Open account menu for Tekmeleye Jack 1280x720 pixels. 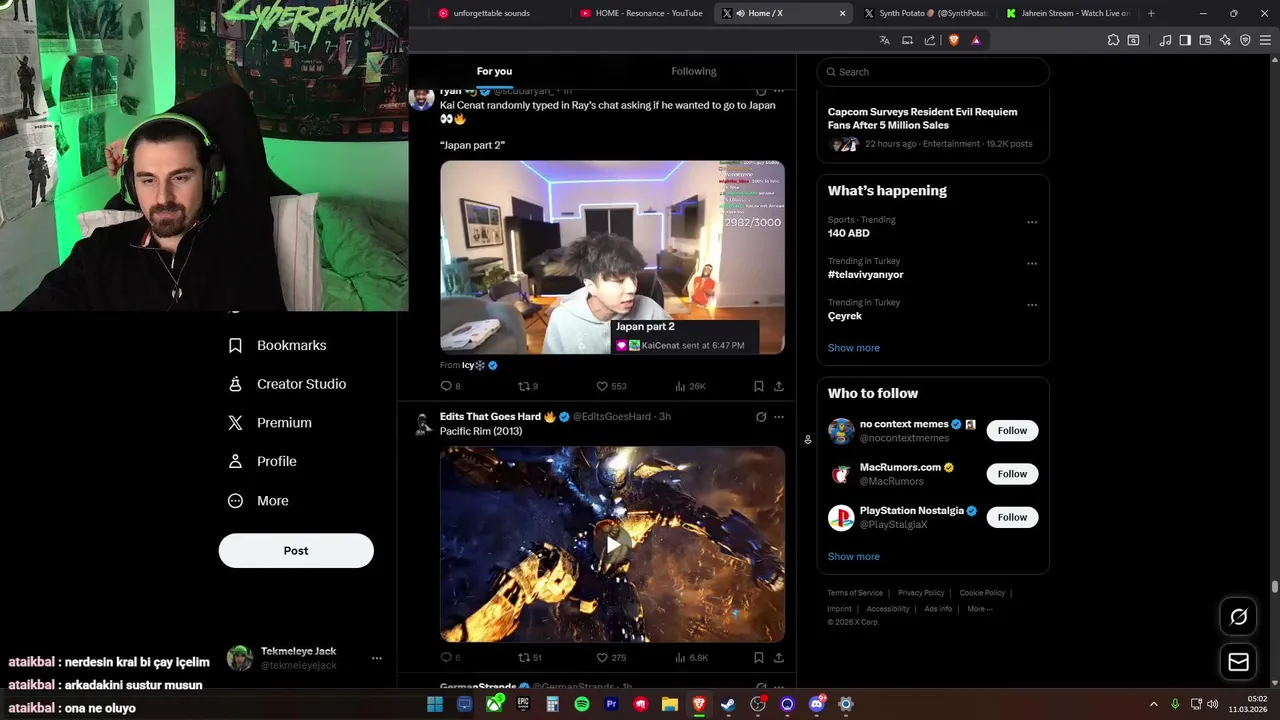click(x=376, y=658)
